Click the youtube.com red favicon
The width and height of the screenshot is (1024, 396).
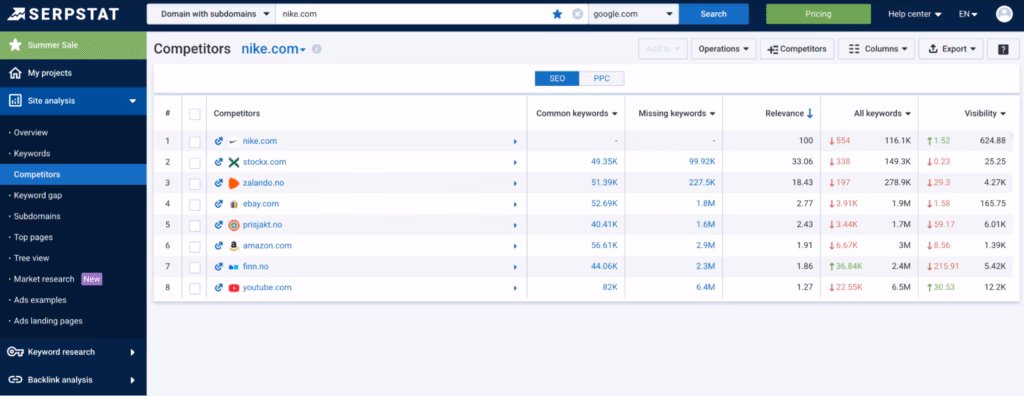tap(234, 288)
